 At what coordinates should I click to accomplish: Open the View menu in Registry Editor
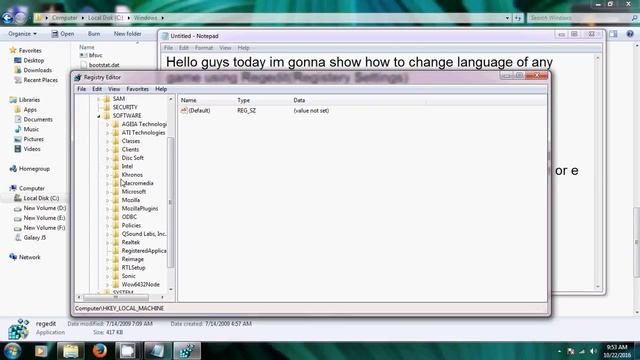click(114, 89)
